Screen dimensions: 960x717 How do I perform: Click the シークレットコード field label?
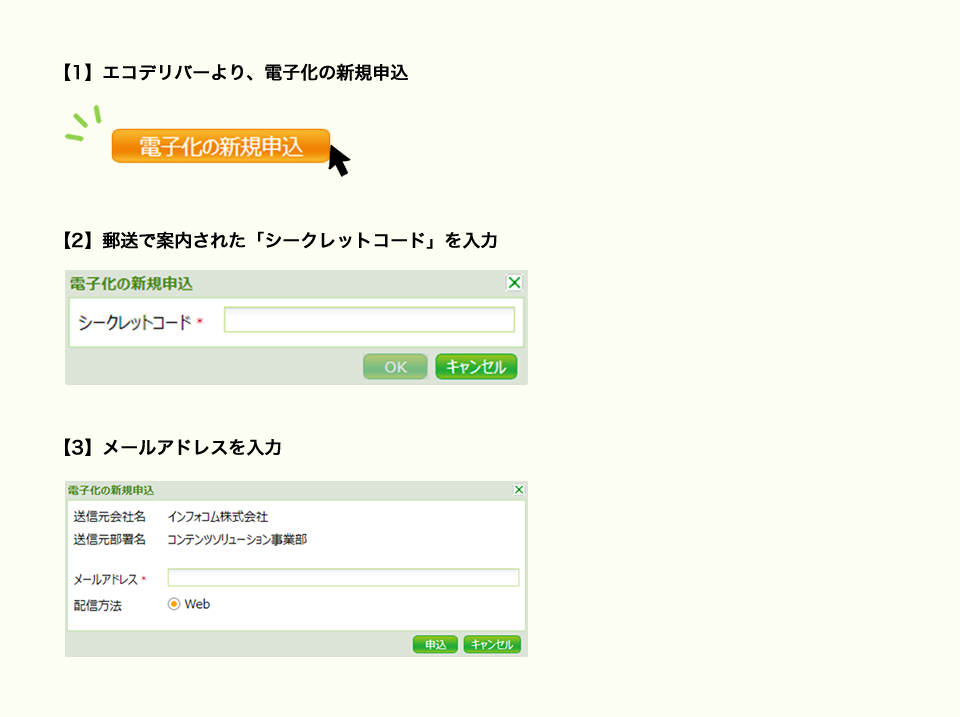point(134,322)
